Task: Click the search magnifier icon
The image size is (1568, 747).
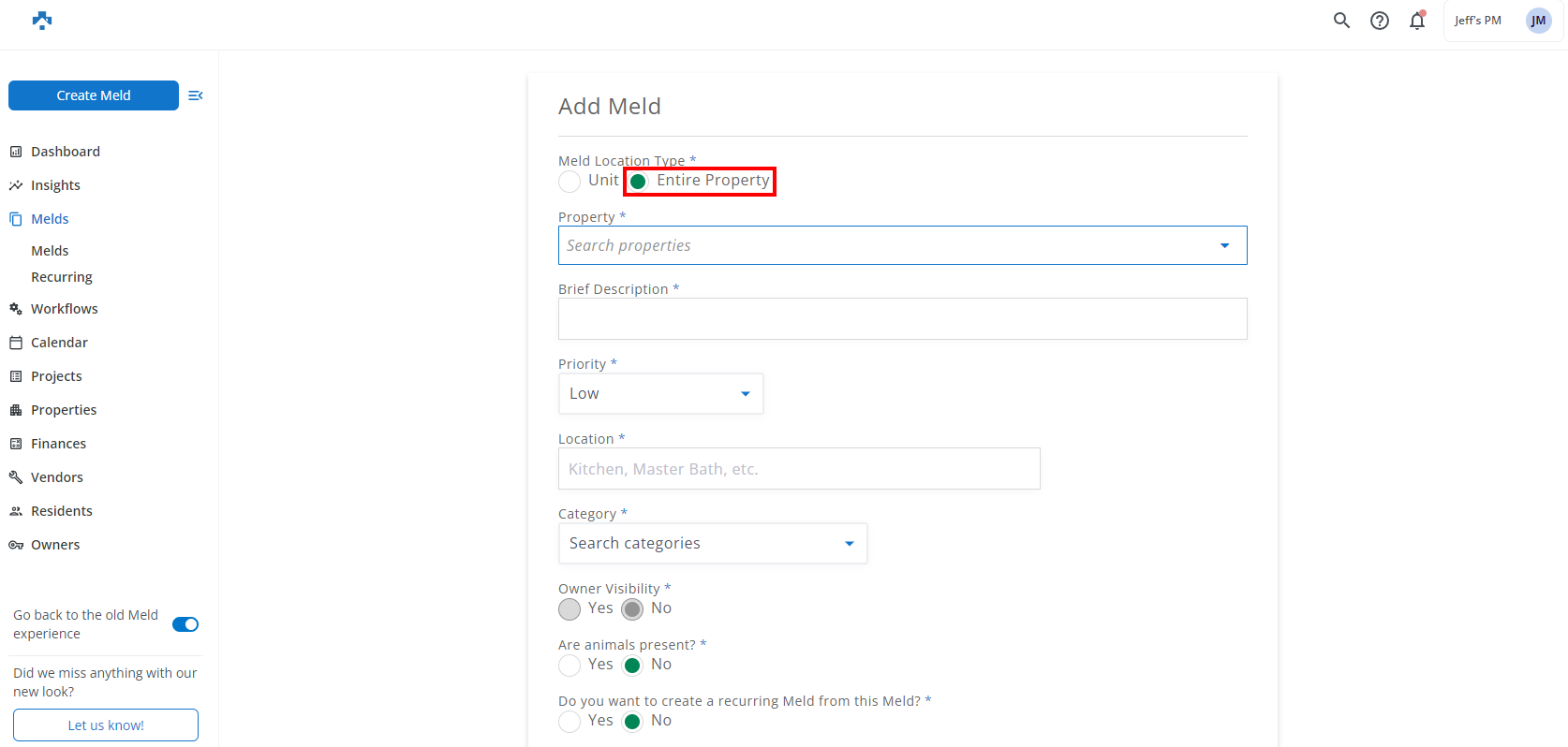Action: tap(1341, 21)
